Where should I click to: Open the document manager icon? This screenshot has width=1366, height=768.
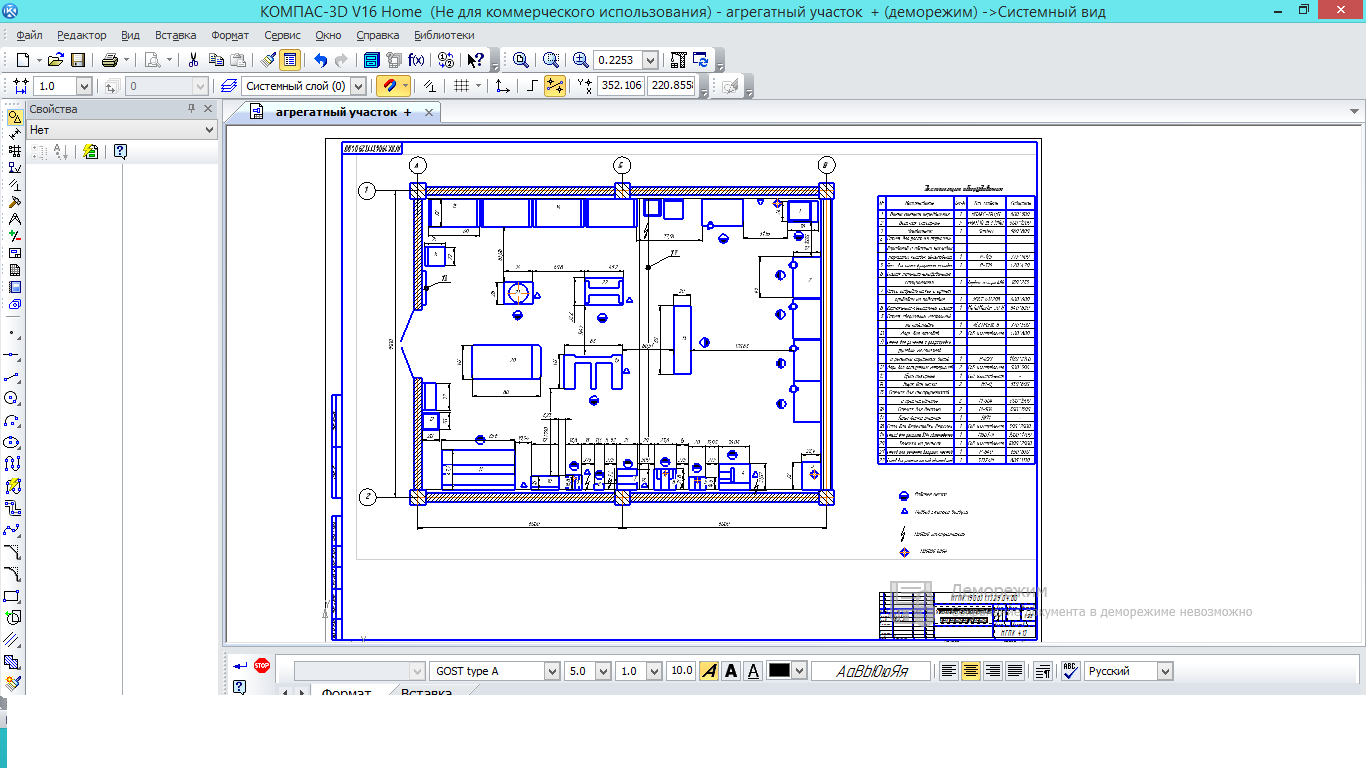(x=372, y=60)
